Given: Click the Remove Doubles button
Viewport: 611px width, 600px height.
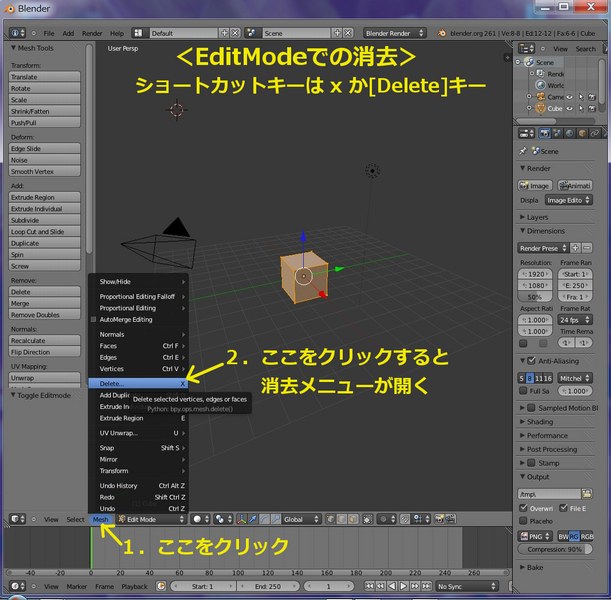Looking at the screenshot, I should tap(44, 314).
